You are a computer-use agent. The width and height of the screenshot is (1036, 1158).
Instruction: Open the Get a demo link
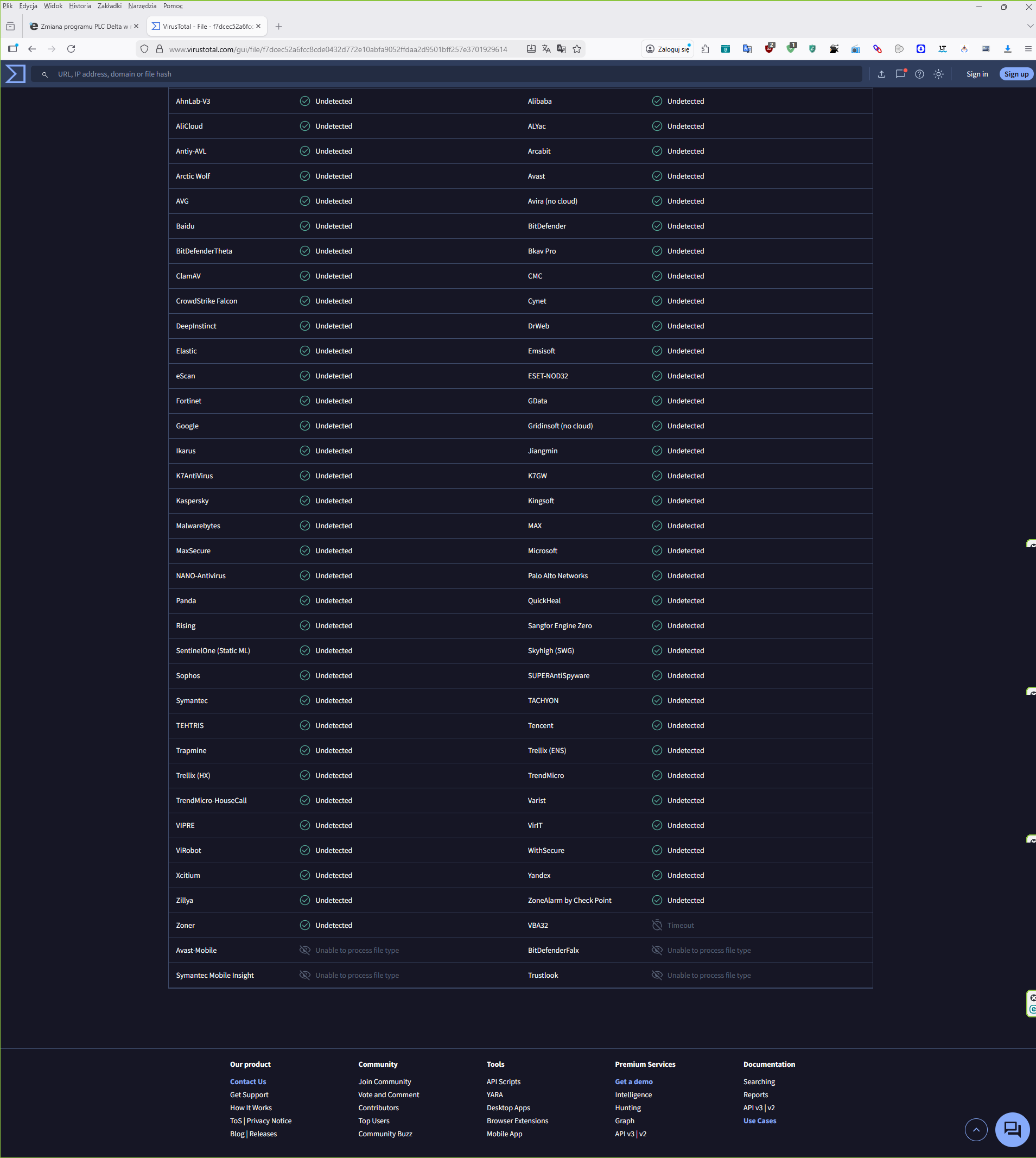[x=633, y=1081]
